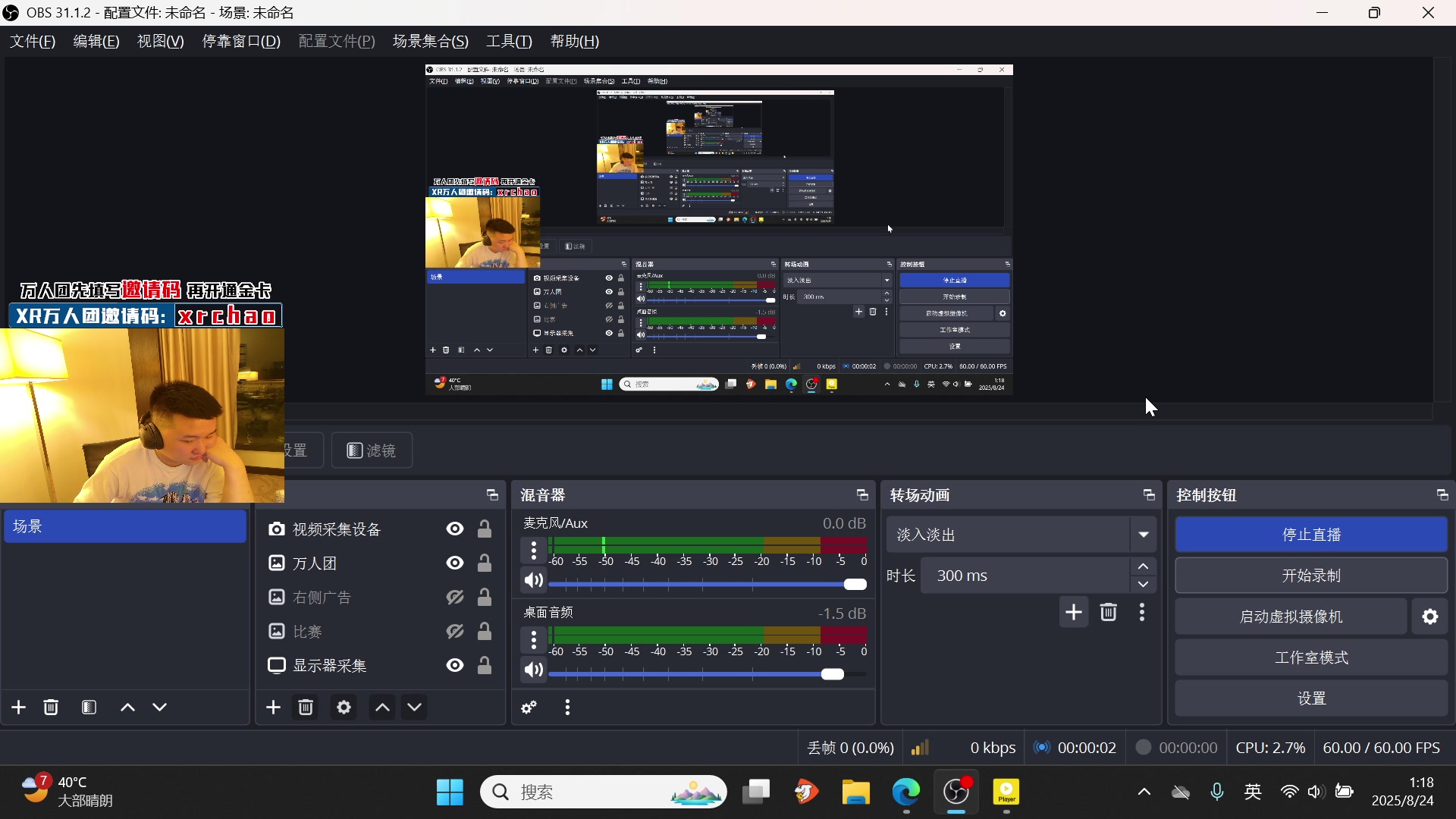Open 设置 in control buttons panel

click(1311, 699)
